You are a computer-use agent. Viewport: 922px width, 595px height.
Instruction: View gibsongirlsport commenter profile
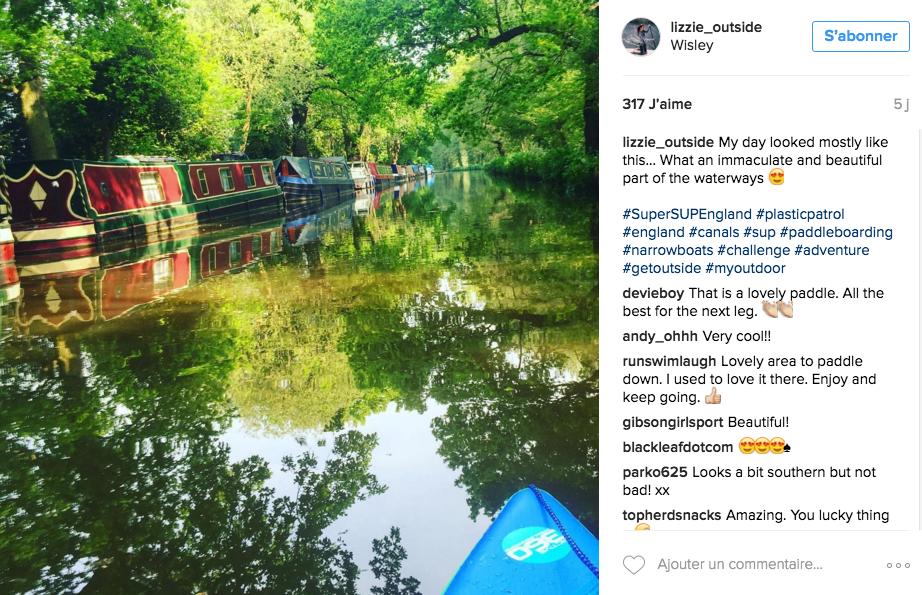[673, 422]
